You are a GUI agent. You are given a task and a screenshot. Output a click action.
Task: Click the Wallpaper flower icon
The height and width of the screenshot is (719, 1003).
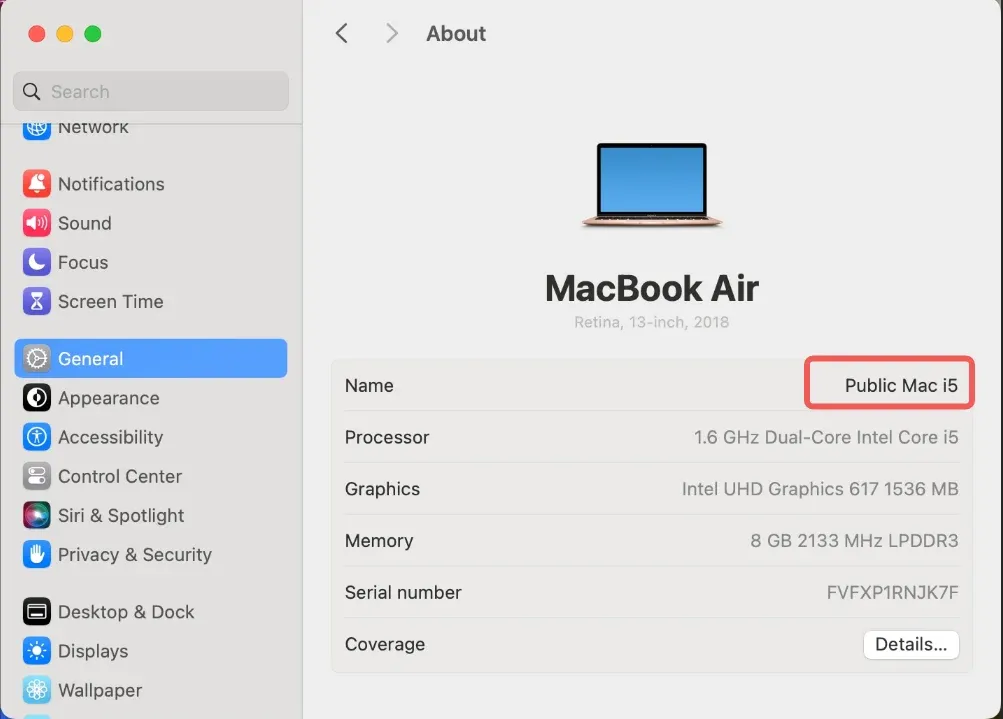tap(36, 690)
